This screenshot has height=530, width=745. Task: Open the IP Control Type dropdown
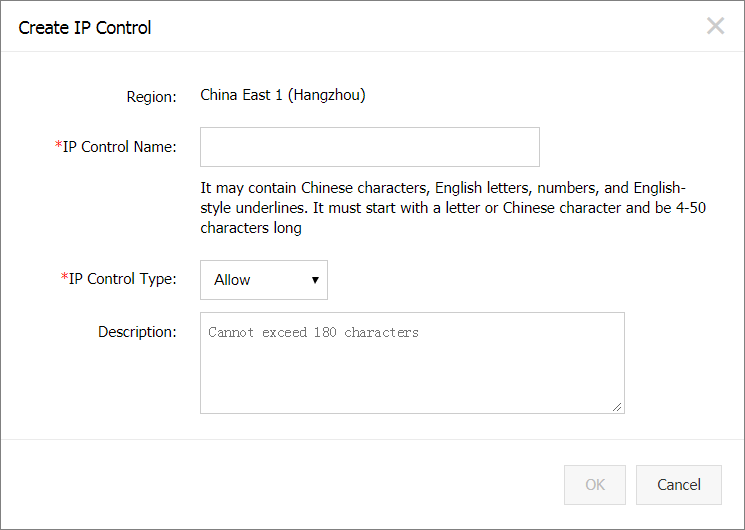tap(264, 280)
